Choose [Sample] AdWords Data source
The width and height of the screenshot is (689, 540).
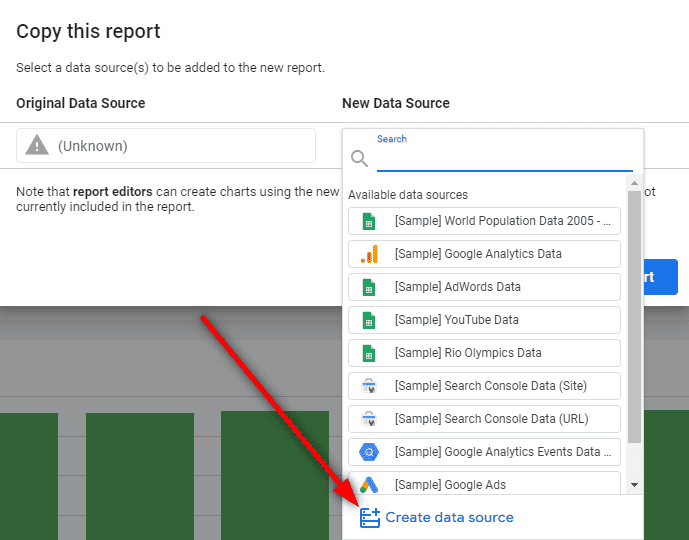click(x=484, y=287)
